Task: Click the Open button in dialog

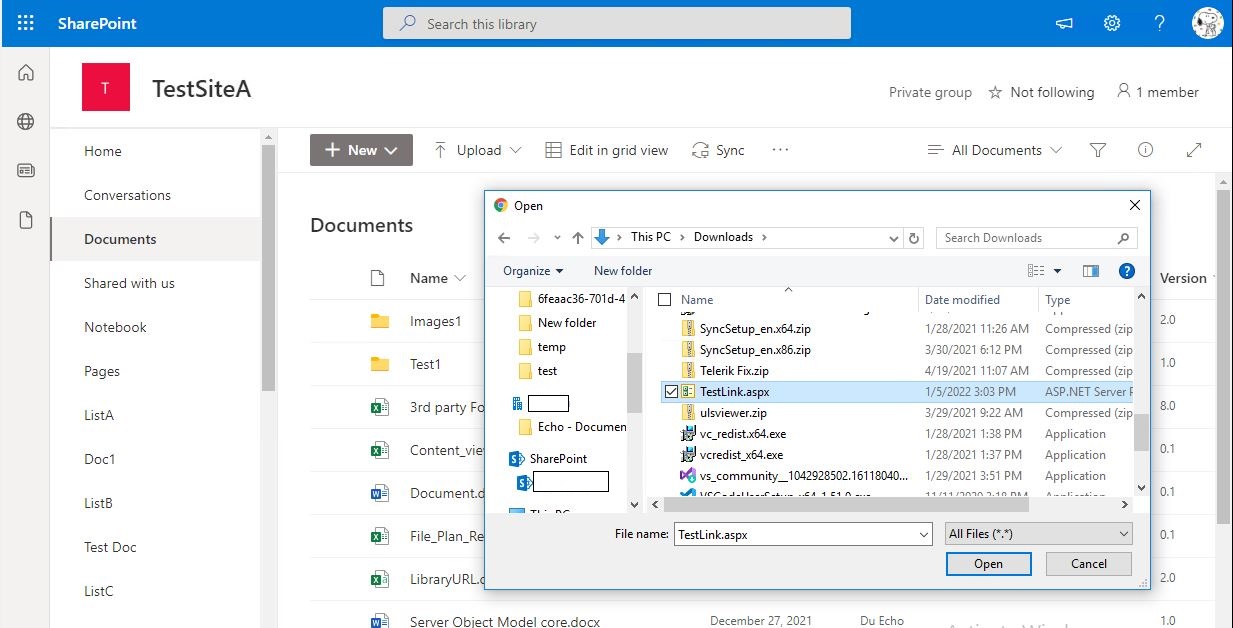Action: [x=988, y=564]
